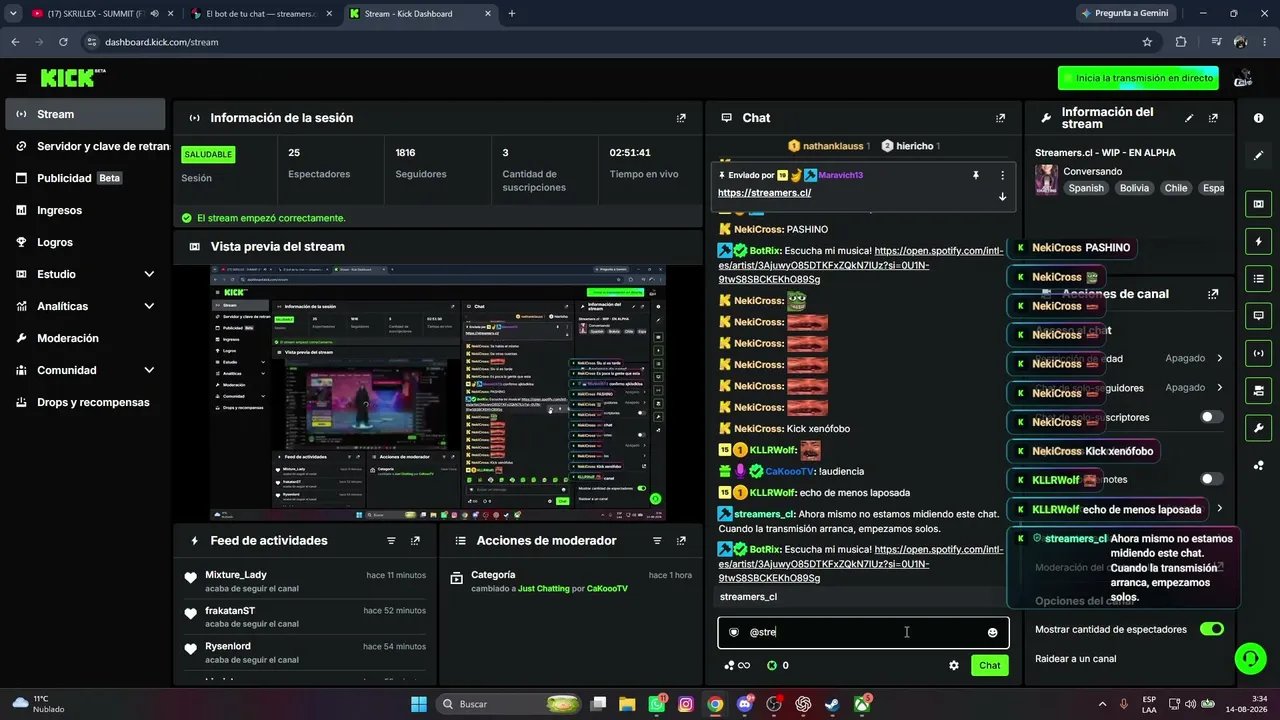Open chat settings gear
This screenshot has height=720, width=1280.
point(954,665)
